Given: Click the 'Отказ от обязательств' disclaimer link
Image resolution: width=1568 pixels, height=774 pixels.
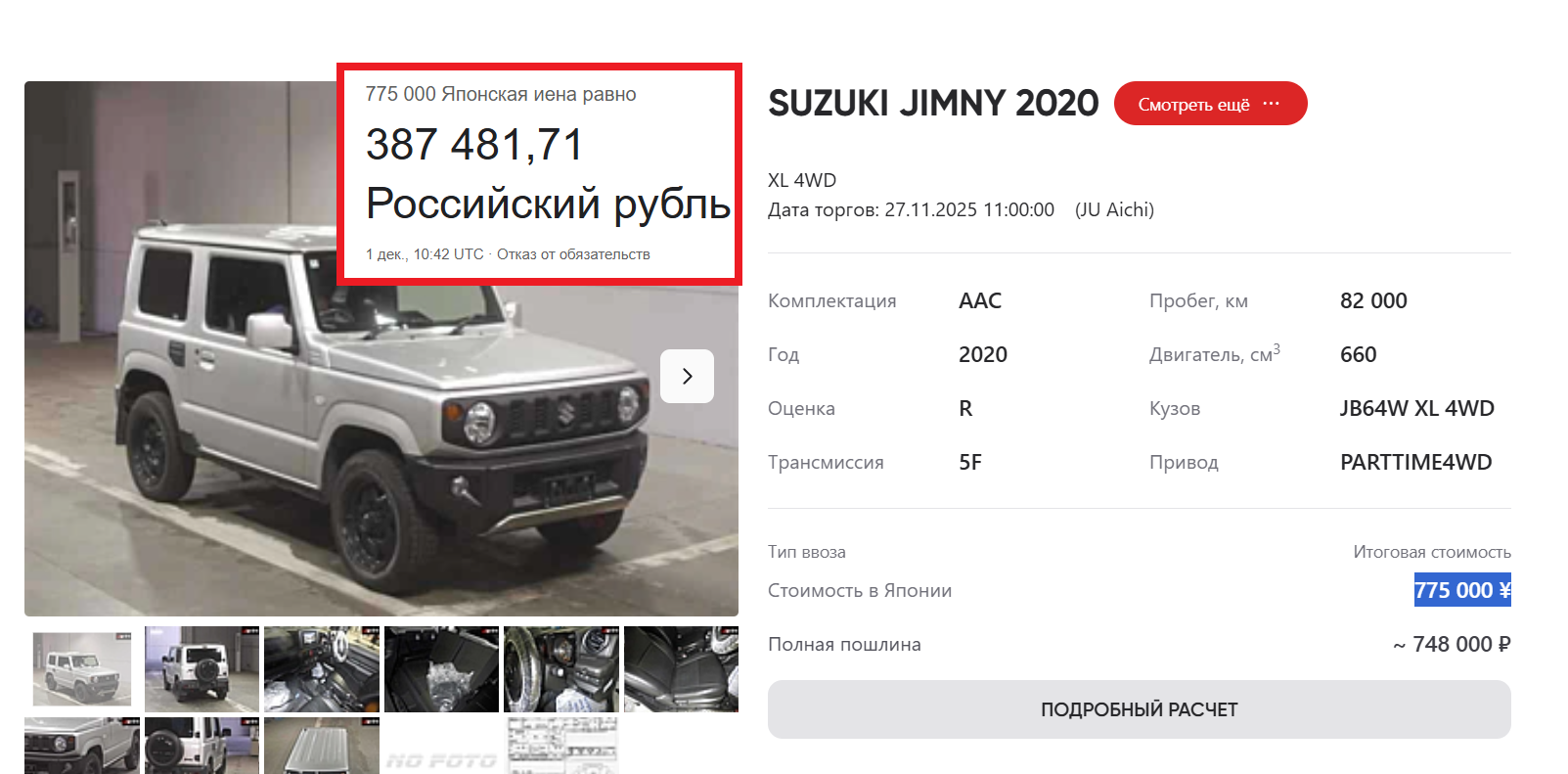Looking at the screenshot, I should coord(573,254).
